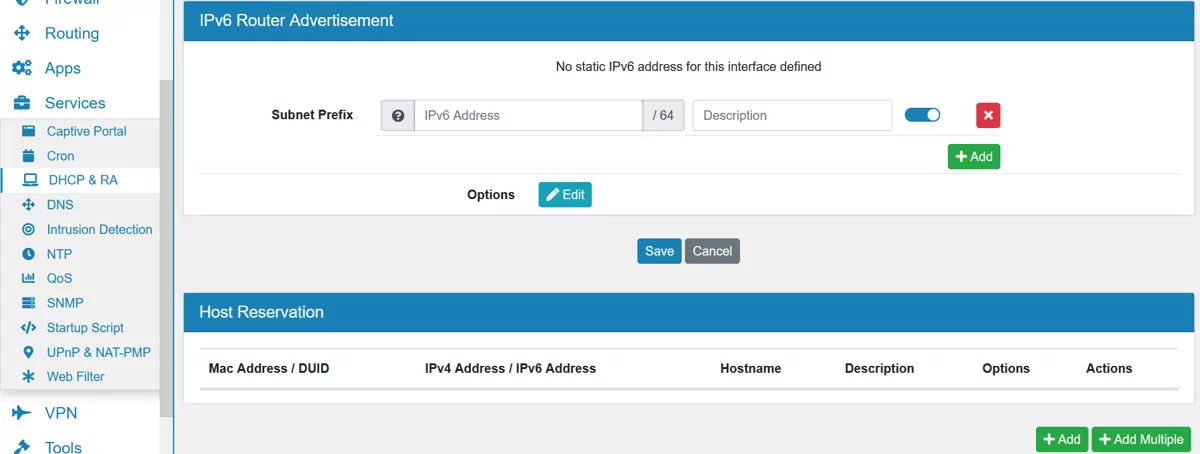Open NTP service page
The width and height of the screenshot is (1200, 454).
tap(60, 254)
